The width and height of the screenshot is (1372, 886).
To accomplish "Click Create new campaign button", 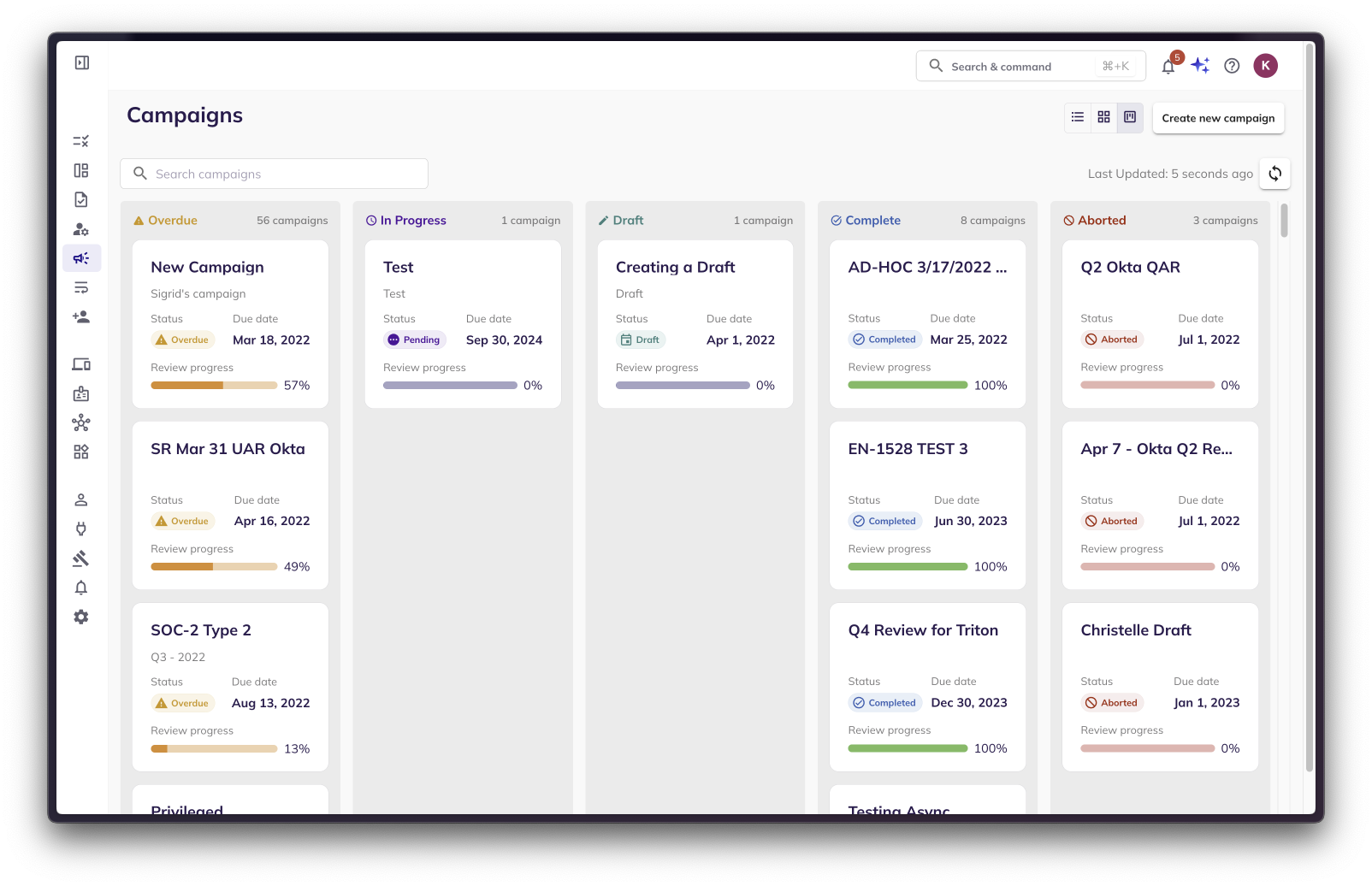I will pos(1218,118).
